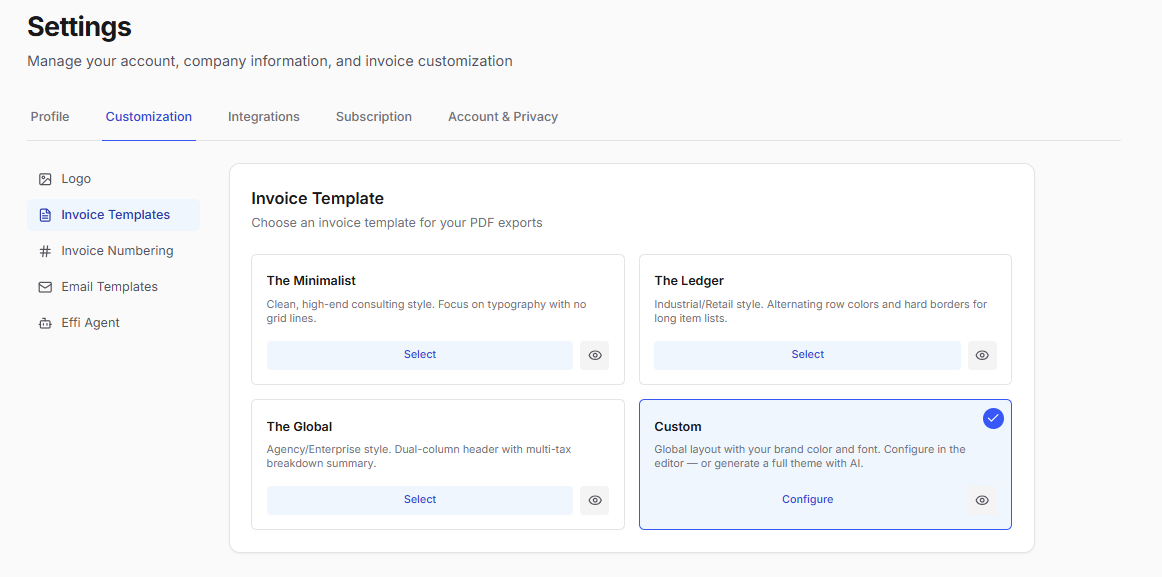Viewport: 1162px width, 577px height.
Task: Click The Global card title
Action: point(299,427)
